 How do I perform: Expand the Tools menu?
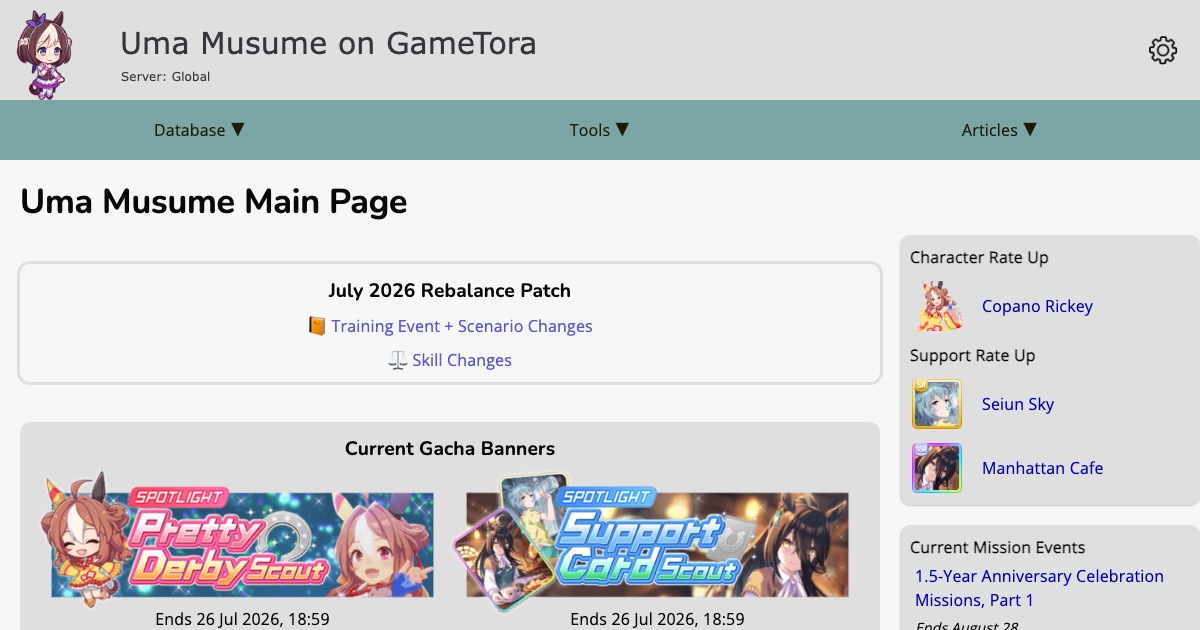(x=599, y=130)
